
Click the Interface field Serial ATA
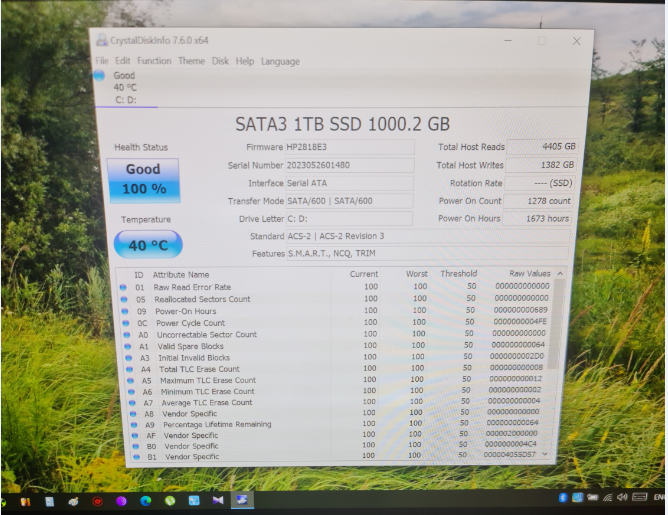click(x=349, y=183)
